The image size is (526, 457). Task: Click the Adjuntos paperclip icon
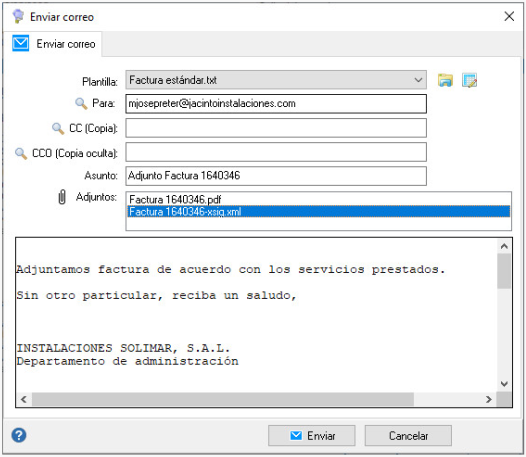pyautogui.click(x=62, y=197)
